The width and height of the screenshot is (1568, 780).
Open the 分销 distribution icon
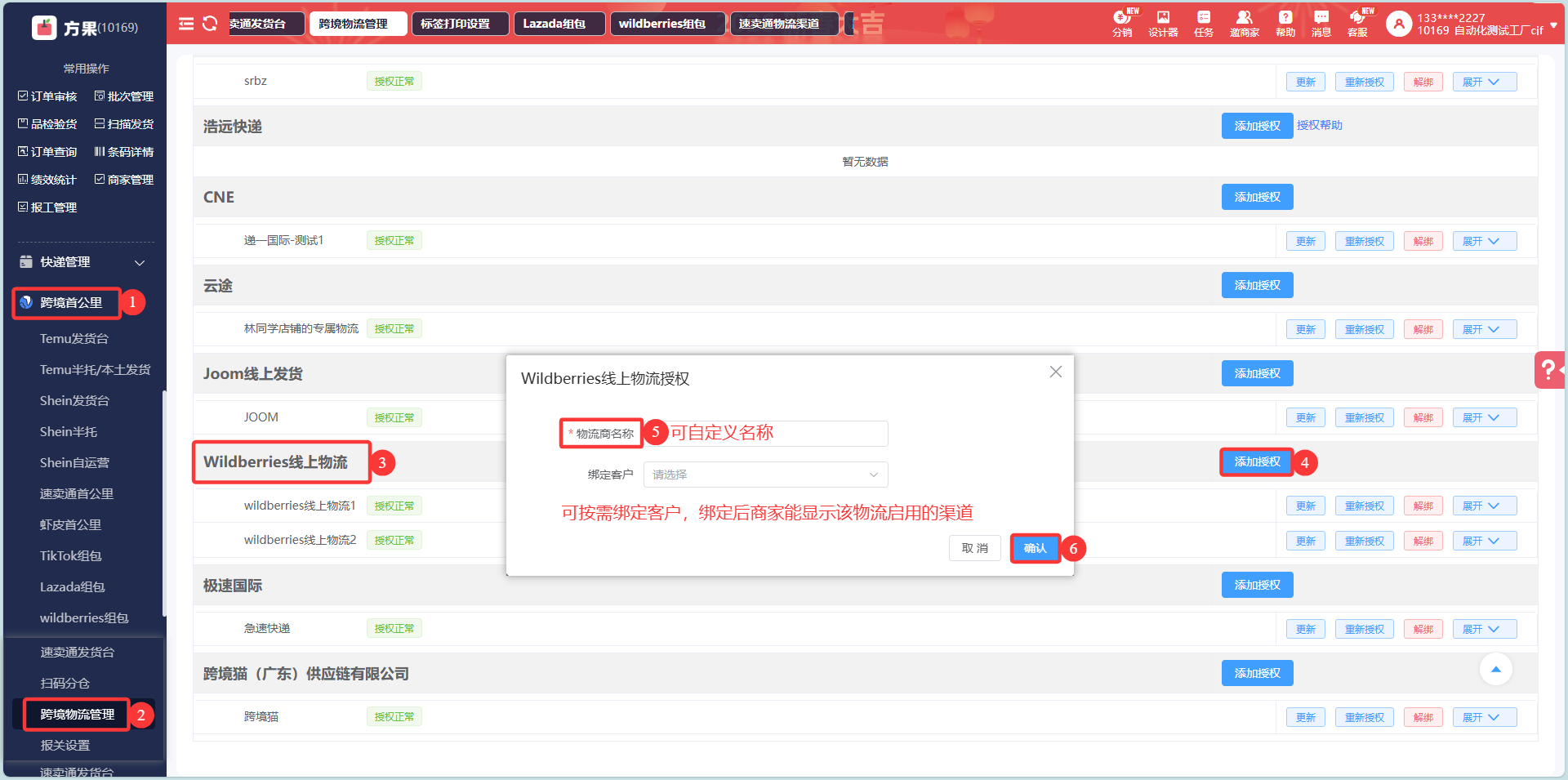1122,23
